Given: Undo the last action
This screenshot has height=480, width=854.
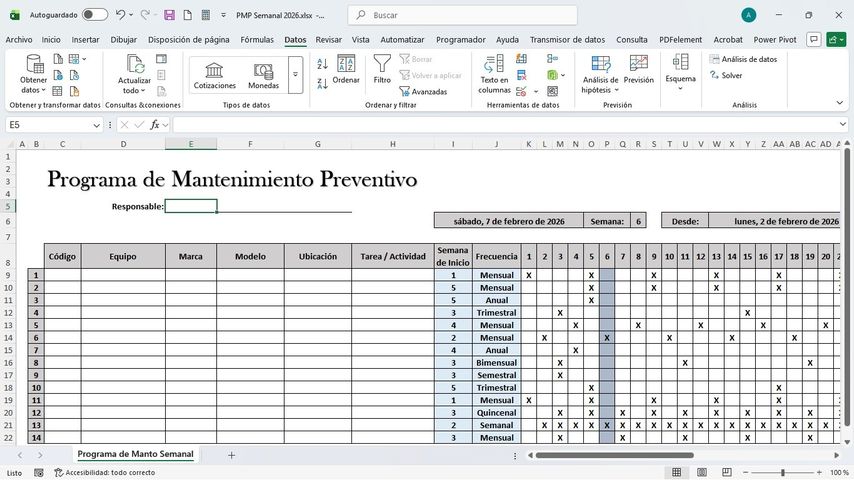Looking at the screenshot, I should tap(120, 15).
